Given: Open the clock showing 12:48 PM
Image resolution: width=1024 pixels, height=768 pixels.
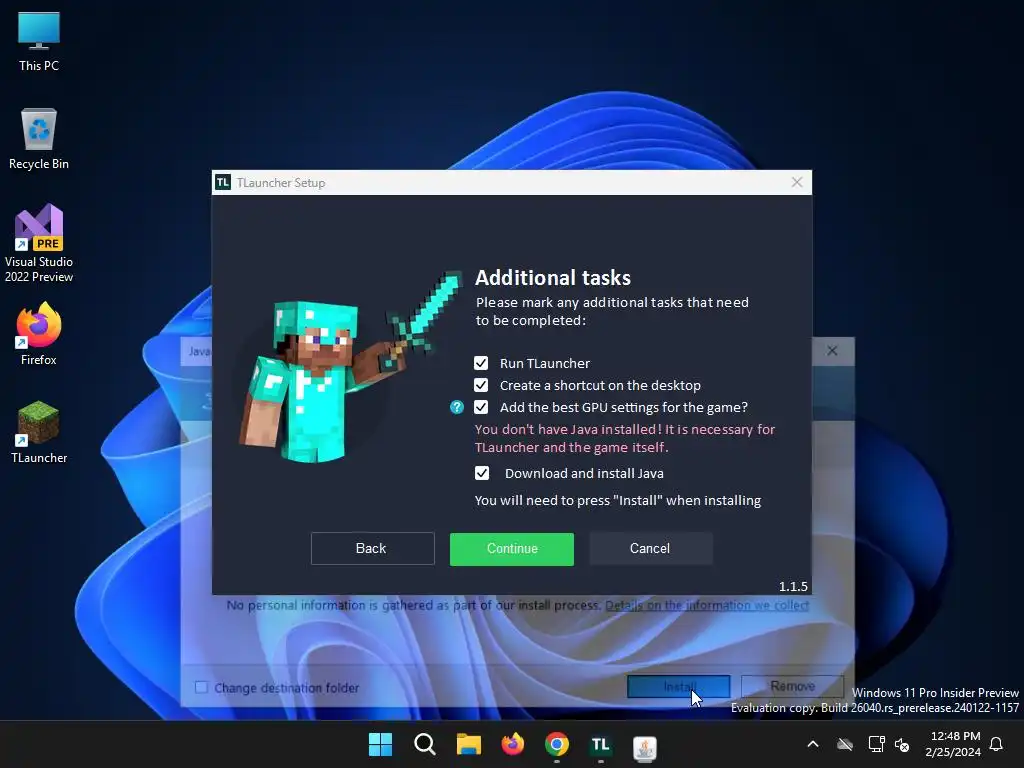Looking at the screenshot, I should (953, 744).
